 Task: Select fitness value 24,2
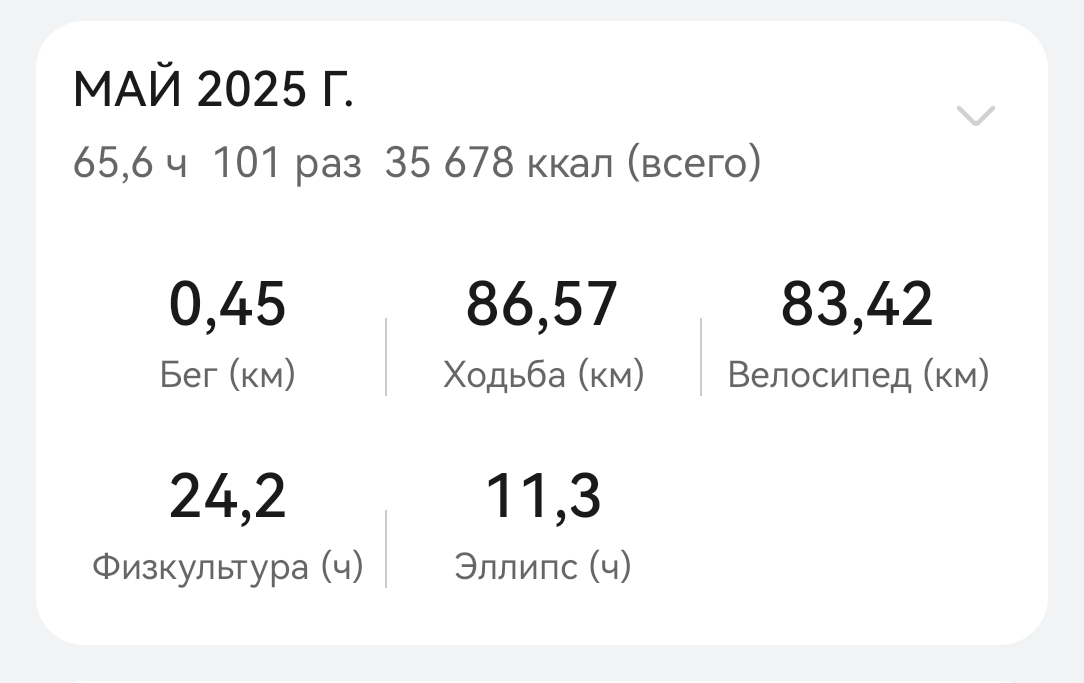[x=227, y=496]
